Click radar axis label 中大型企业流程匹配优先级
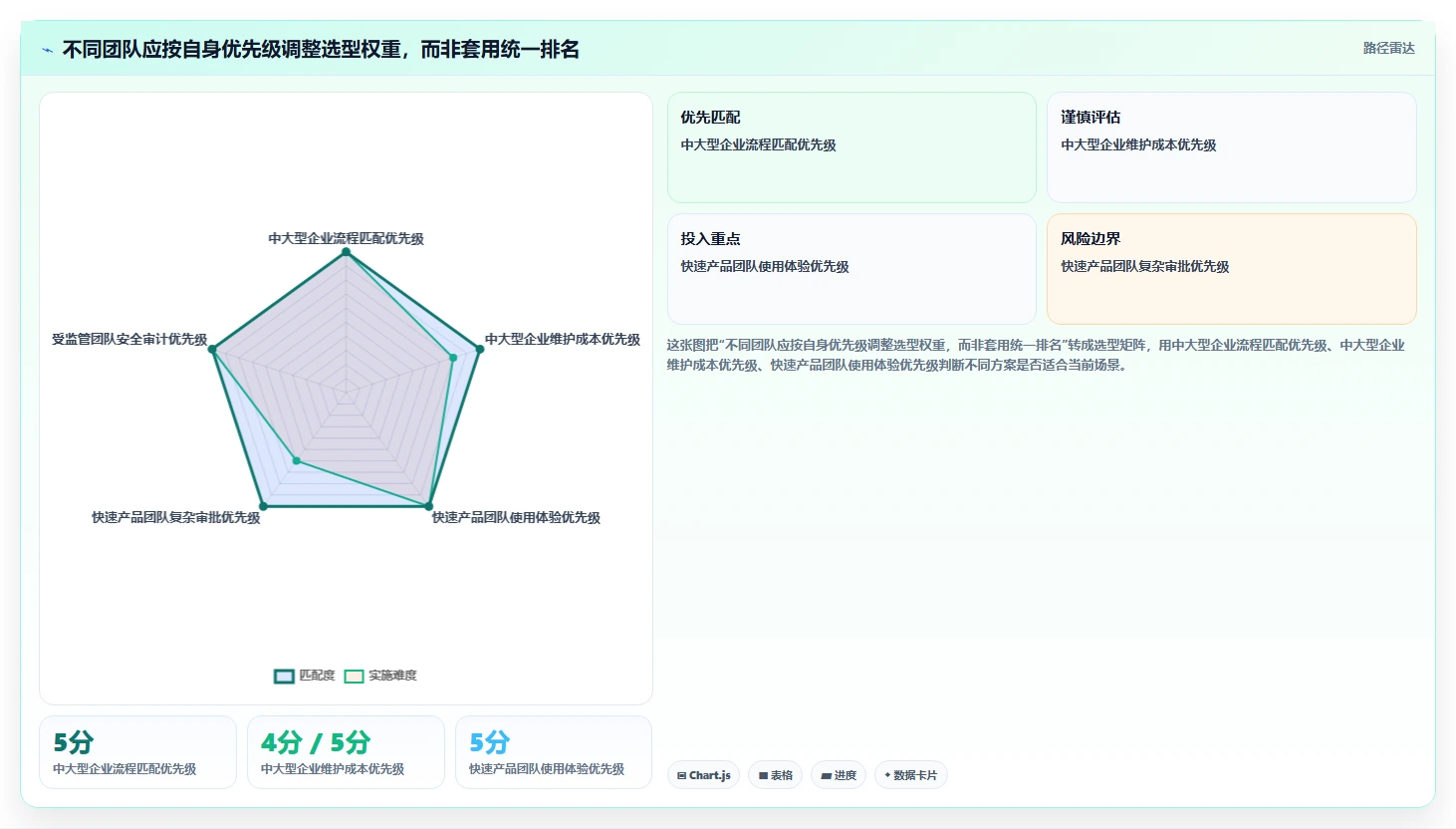 [346, 238]
